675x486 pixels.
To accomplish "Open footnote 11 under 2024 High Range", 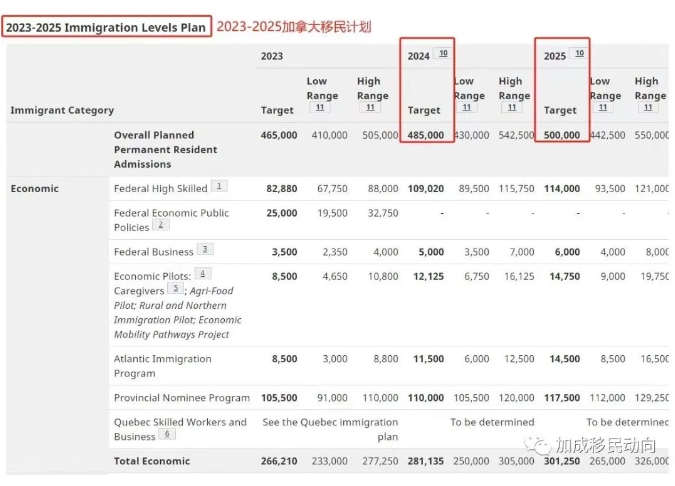I will [512, 108].
